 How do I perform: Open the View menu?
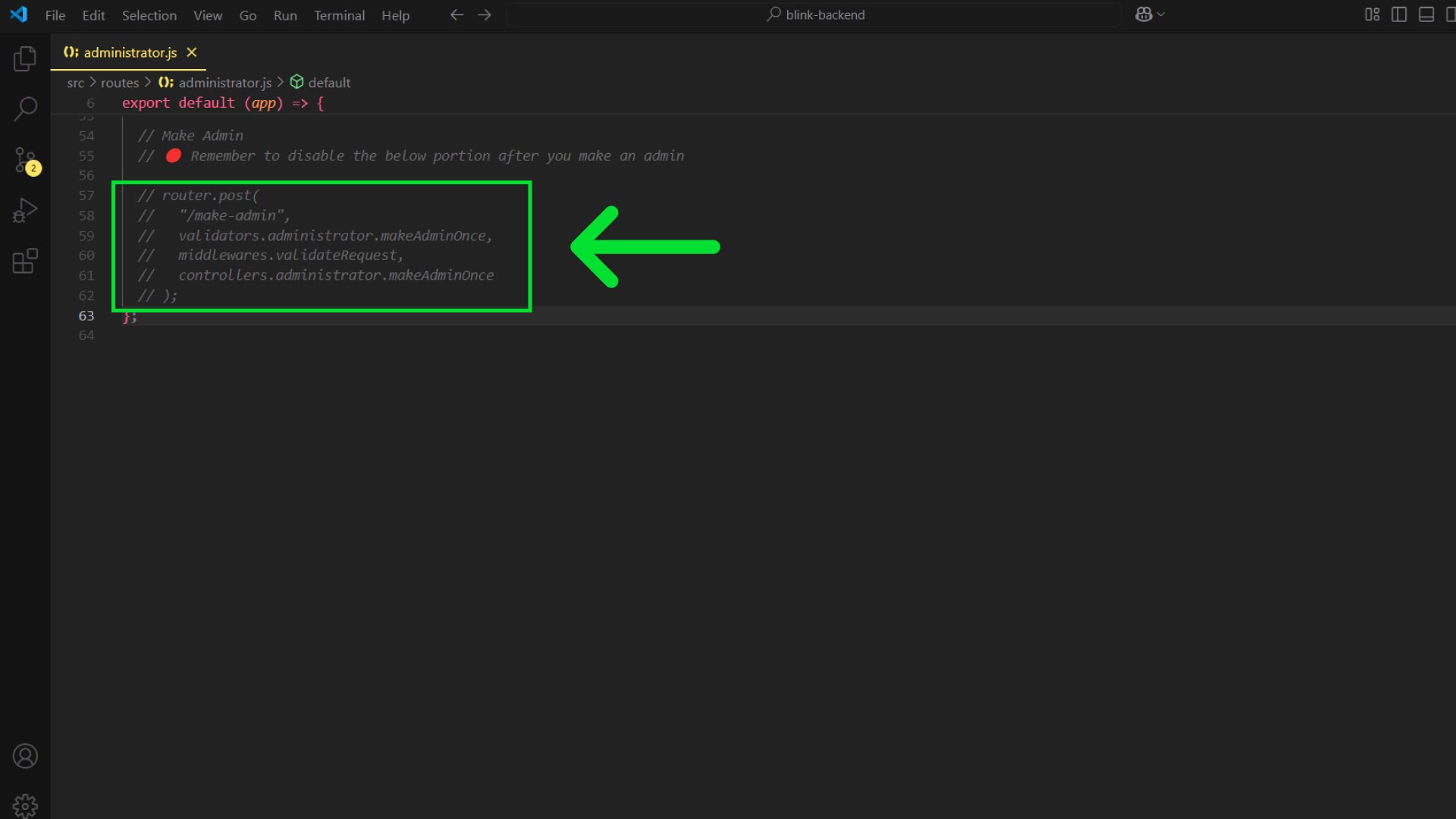(207, 15)
